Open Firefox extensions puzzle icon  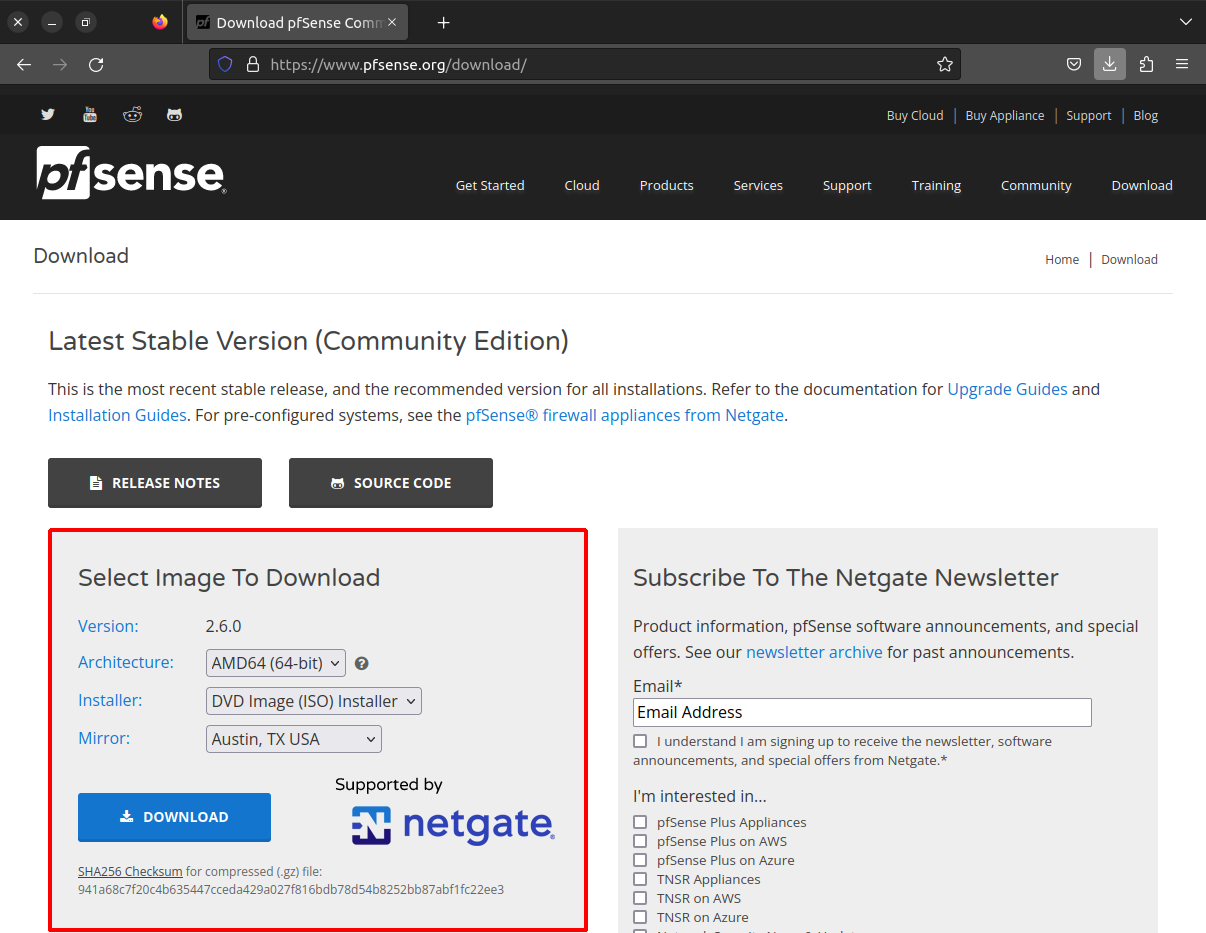tap(1146, 64)
